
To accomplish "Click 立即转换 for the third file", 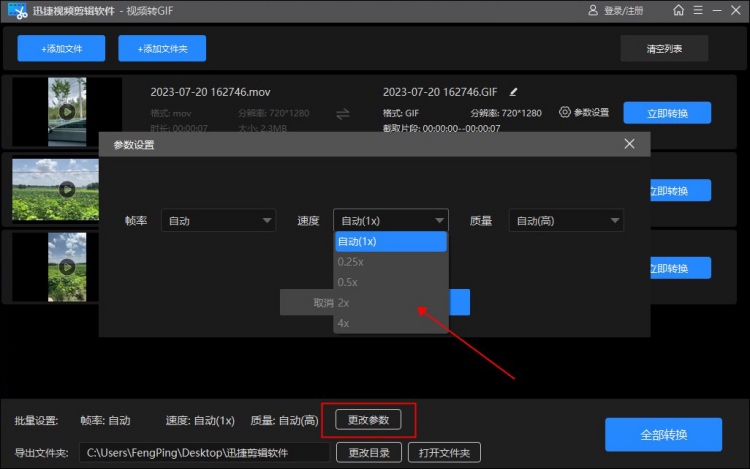I will pos(680,268).
